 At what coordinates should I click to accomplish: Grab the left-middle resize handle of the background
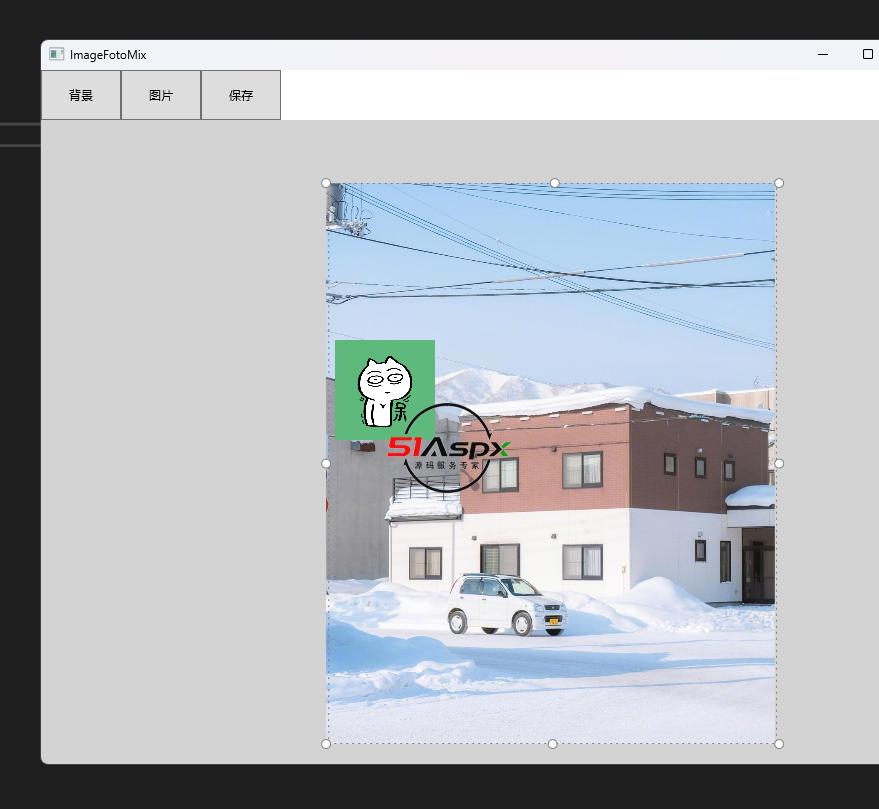(x=326, y=464)
